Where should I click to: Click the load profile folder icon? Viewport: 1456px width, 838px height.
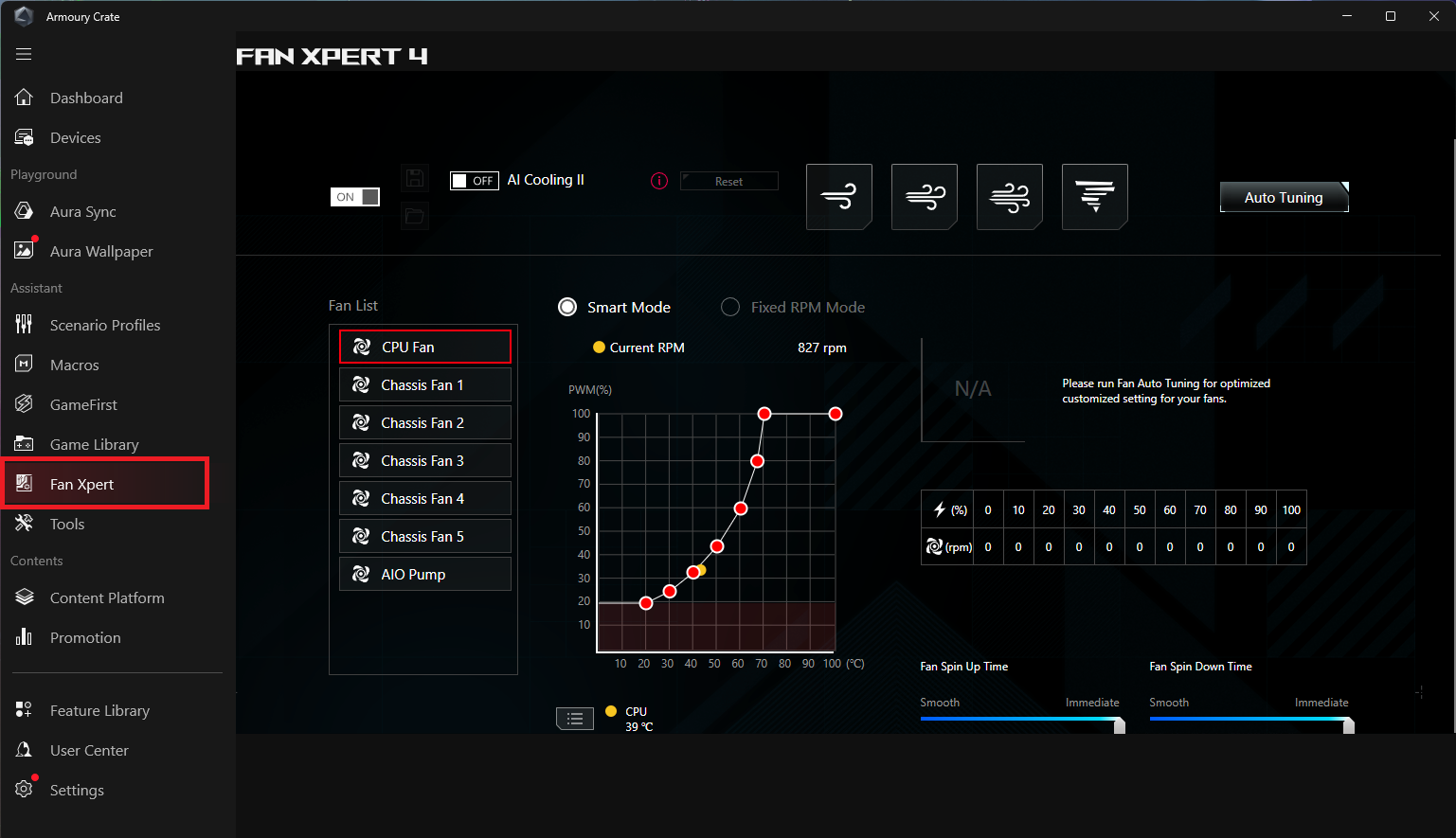414,216
